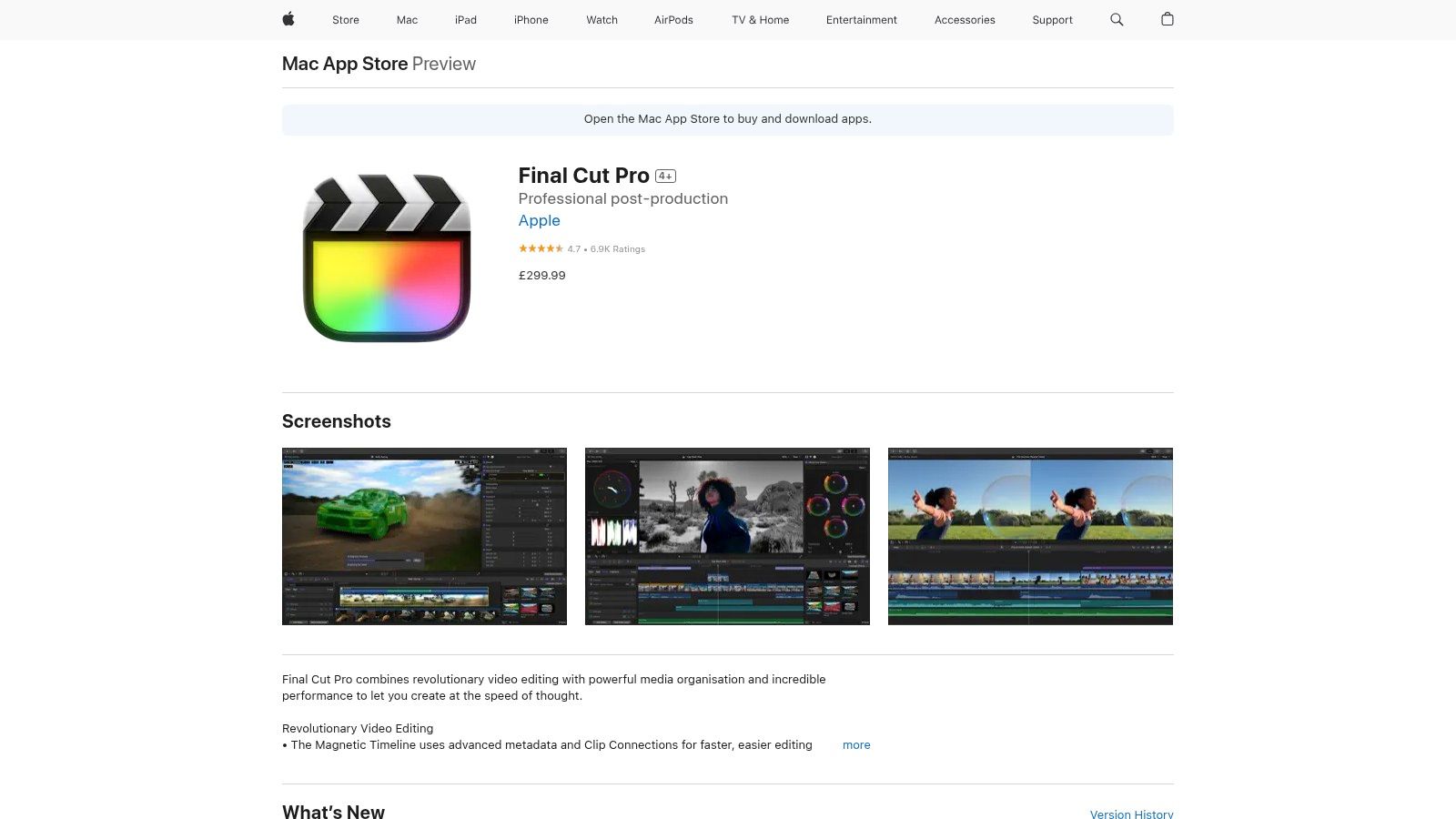
Task: Click the Final Cut Pro clapperboard app icon
Action: (387, 258)
